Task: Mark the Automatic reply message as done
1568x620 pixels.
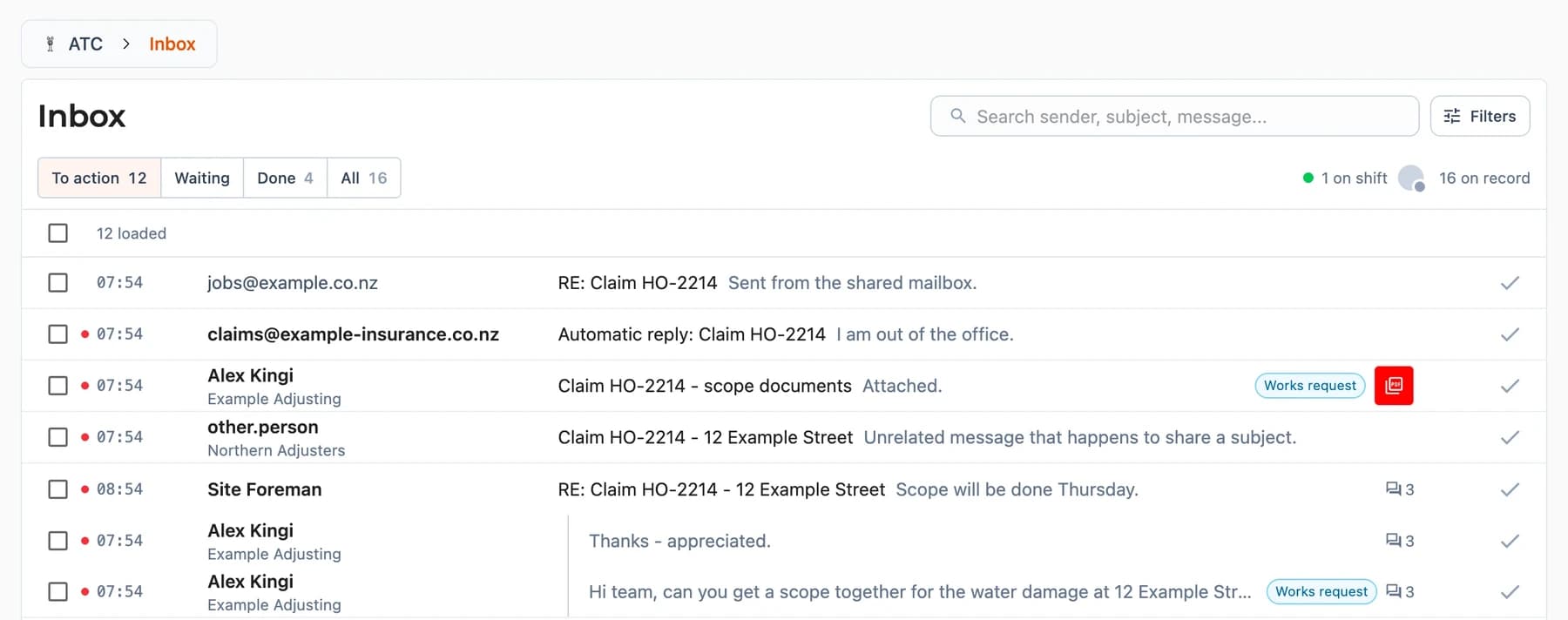Action: click(1510, 334)
